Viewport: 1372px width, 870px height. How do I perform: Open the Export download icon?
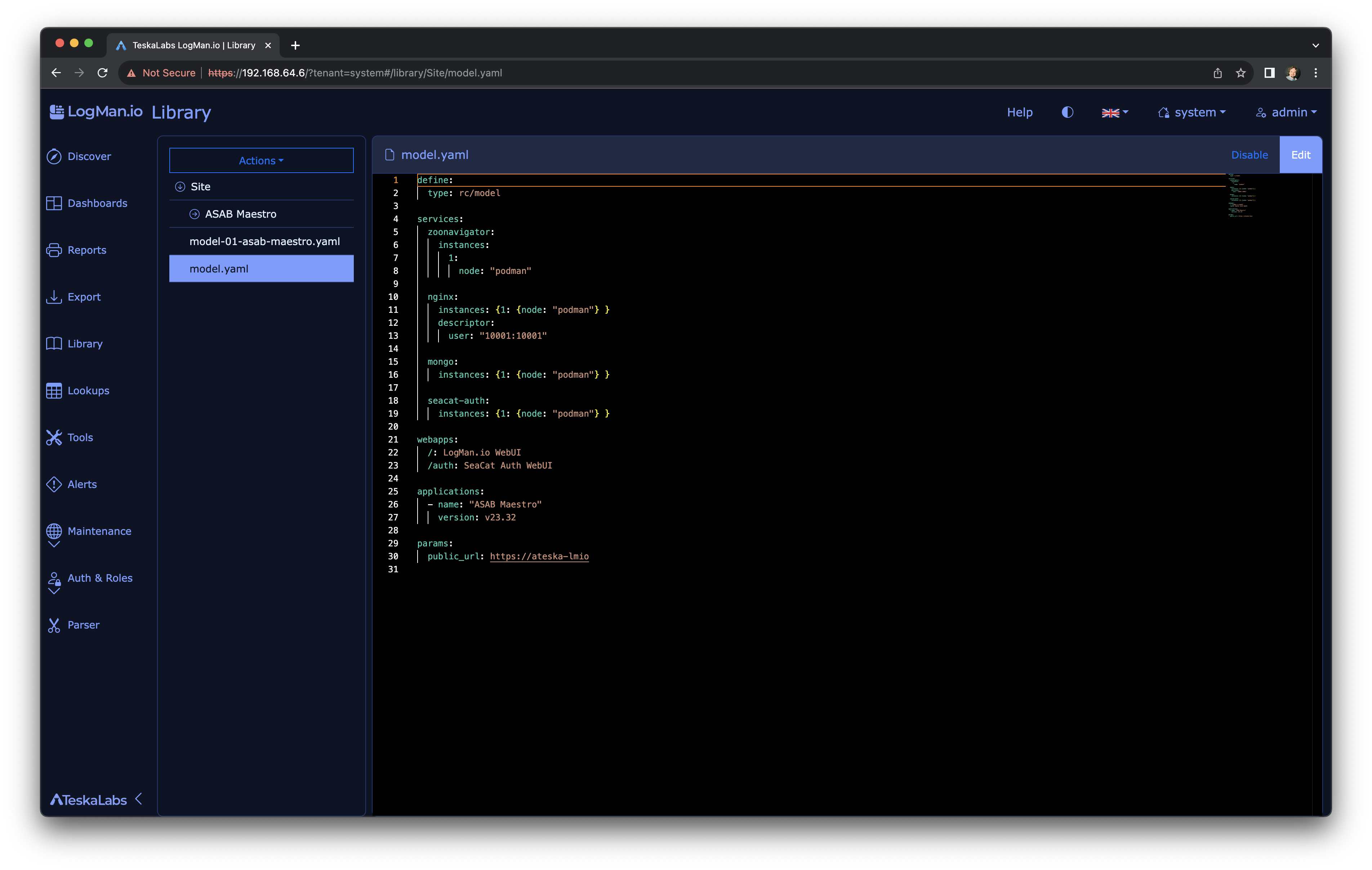click(54, 297)
